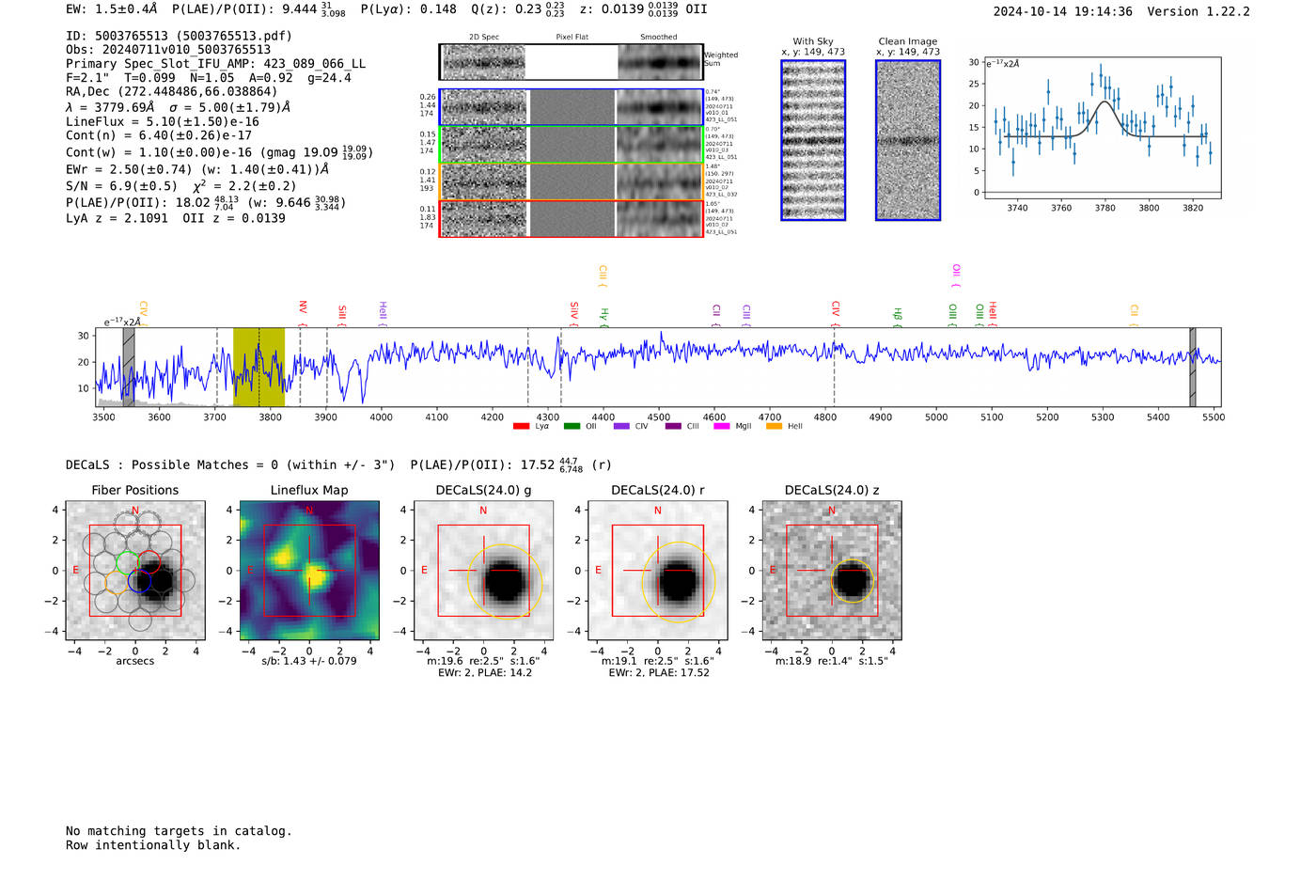Click the Weighted Sum 2D spectrum strip
This screenshot has height=896, width=1316.
tap(571, 62)
